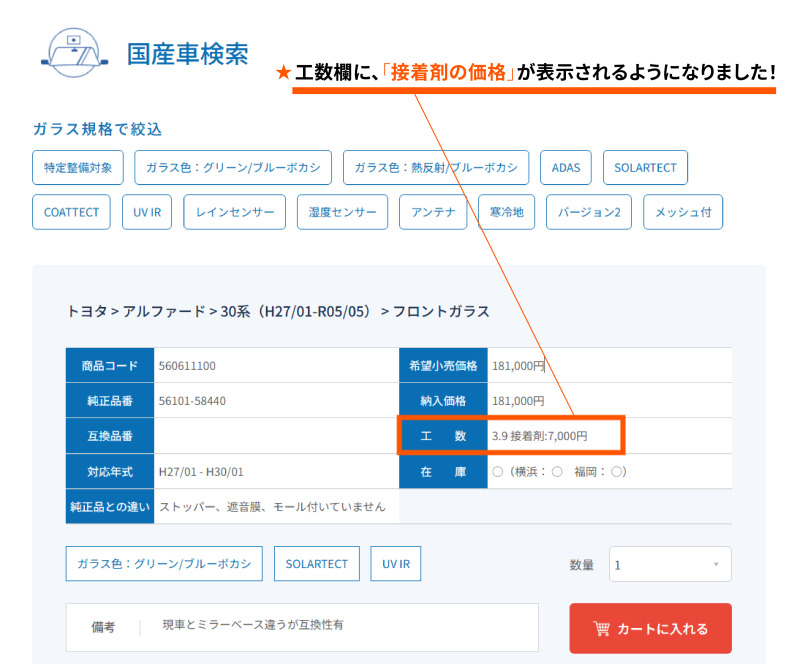Open the 数量 quantity dropdown

tap(670, 564)
